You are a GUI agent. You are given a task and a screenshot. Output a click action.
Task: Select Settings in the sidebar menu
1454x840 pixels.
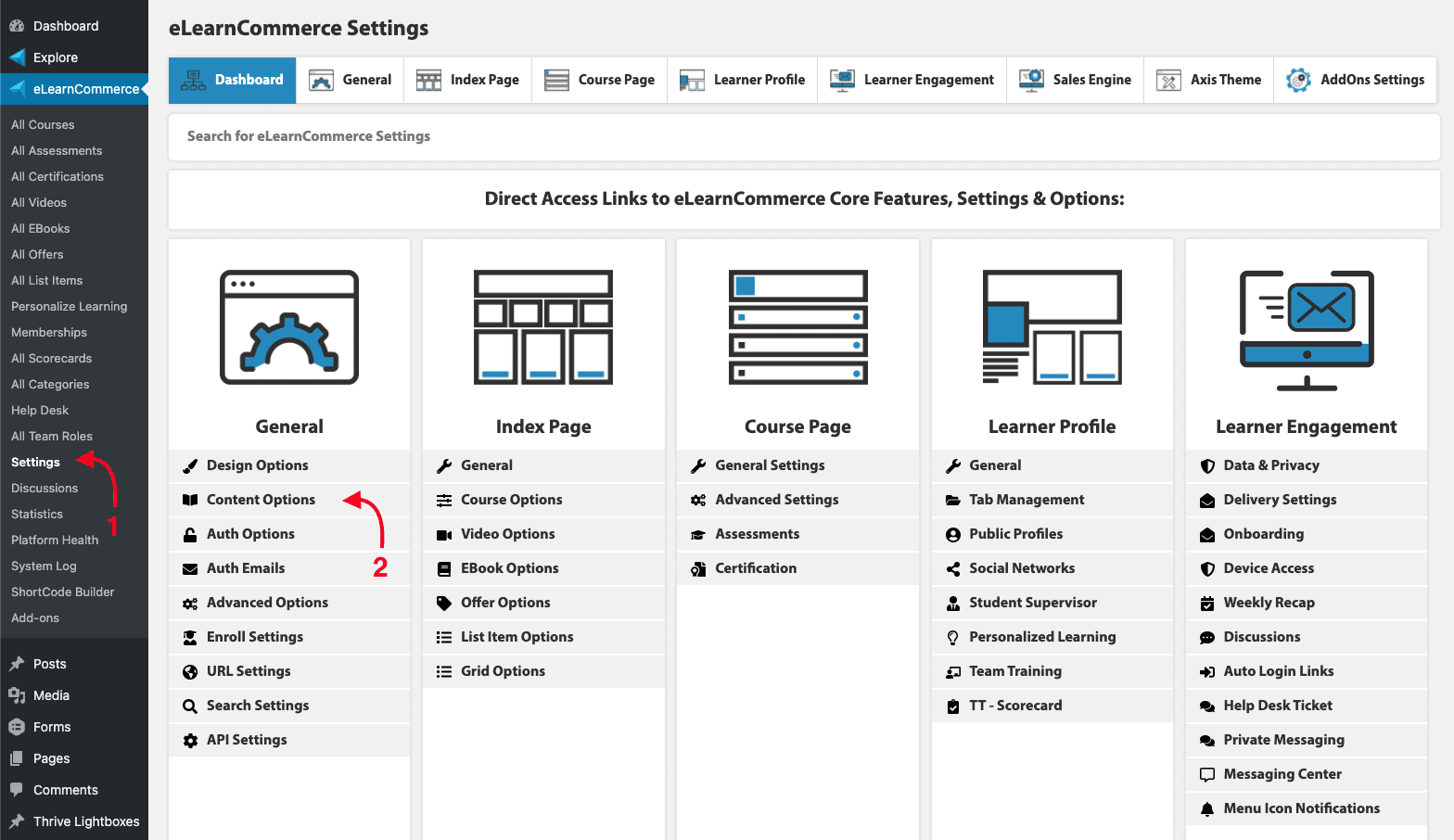pyautogui.click(x=35, y=462)
